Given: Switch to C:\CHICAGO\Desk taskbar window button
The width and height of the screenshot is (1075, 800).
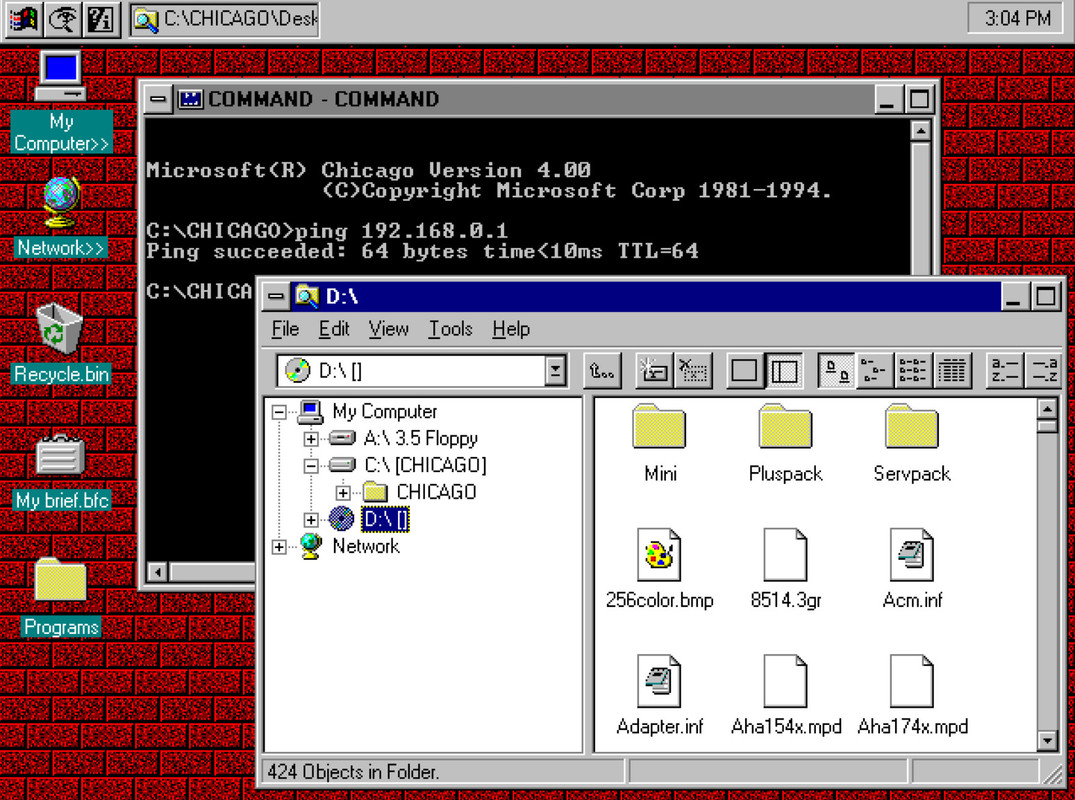Looking at the screenshot, I should (225, 19).
